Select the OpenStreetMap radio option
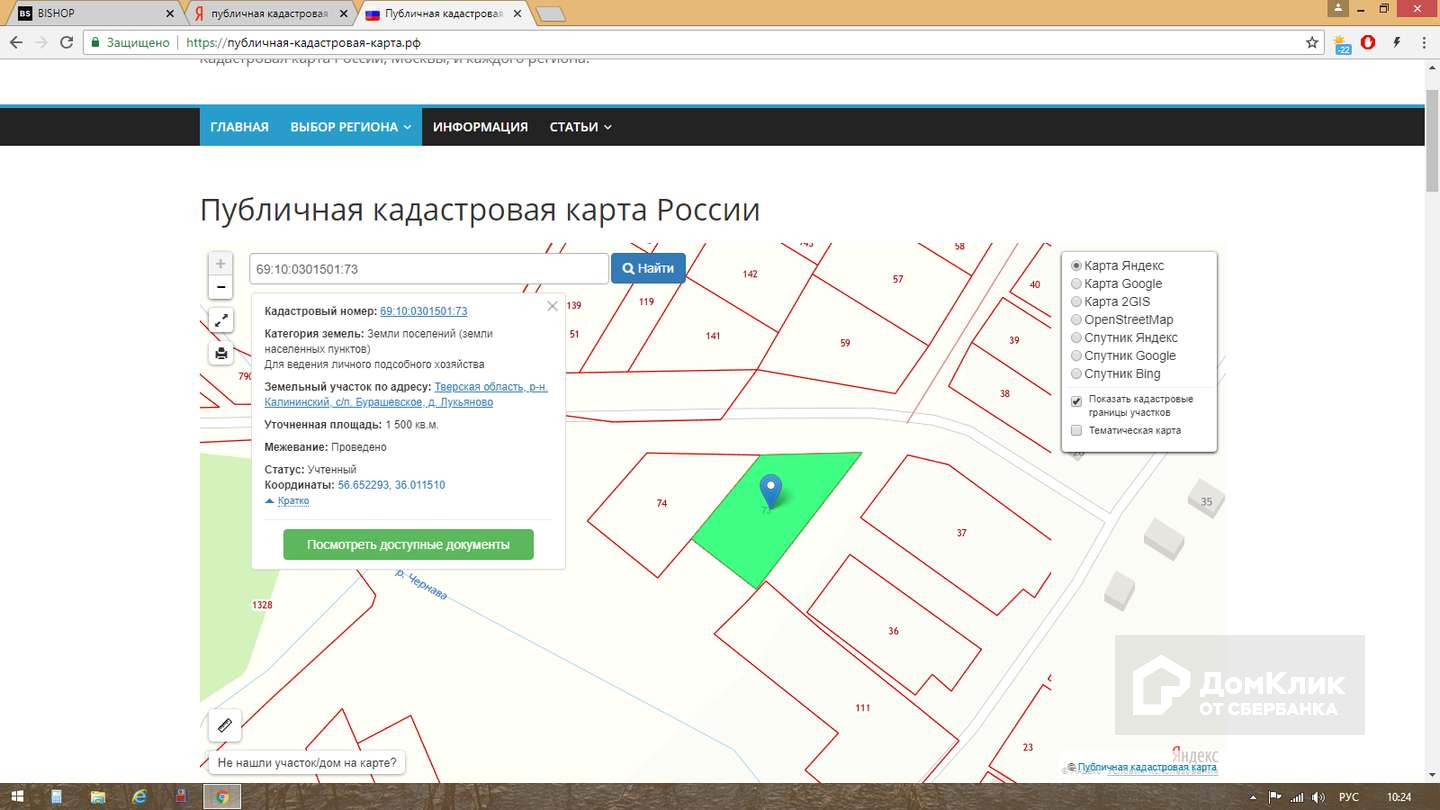1440x810 pixels. (1077, 320)
